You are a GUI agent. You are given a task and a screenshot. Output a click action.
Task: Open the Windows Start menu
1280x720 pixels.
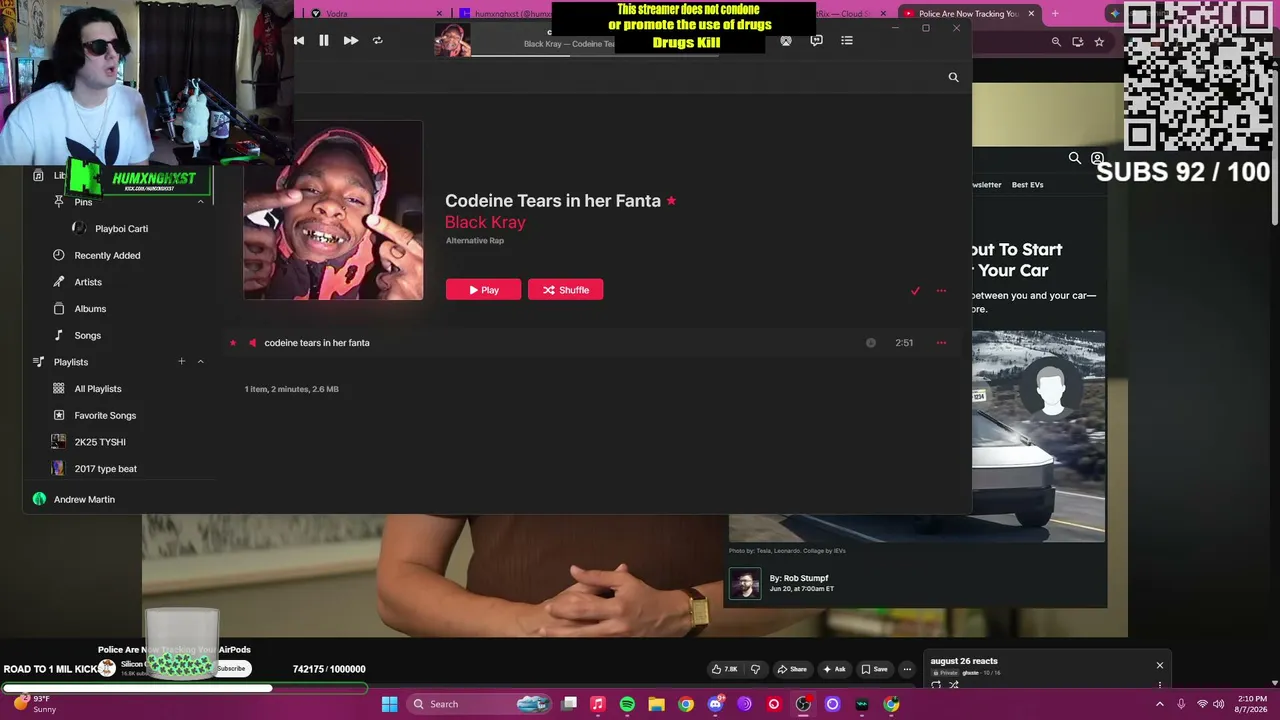tap(389, 704)
